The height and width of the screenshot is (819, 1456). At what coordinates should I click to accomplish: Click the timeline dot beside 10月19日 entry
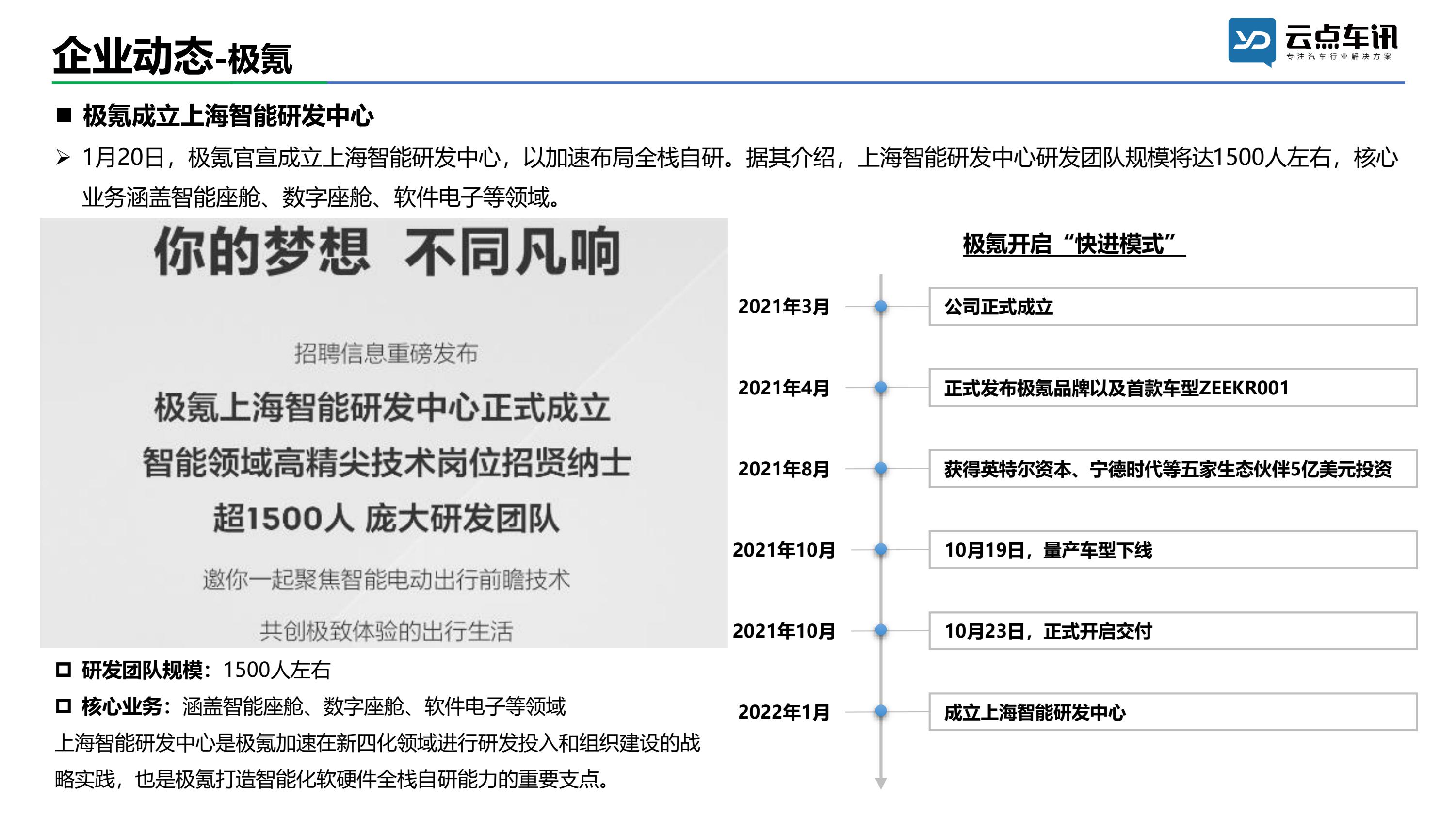[x=881, y=549]
